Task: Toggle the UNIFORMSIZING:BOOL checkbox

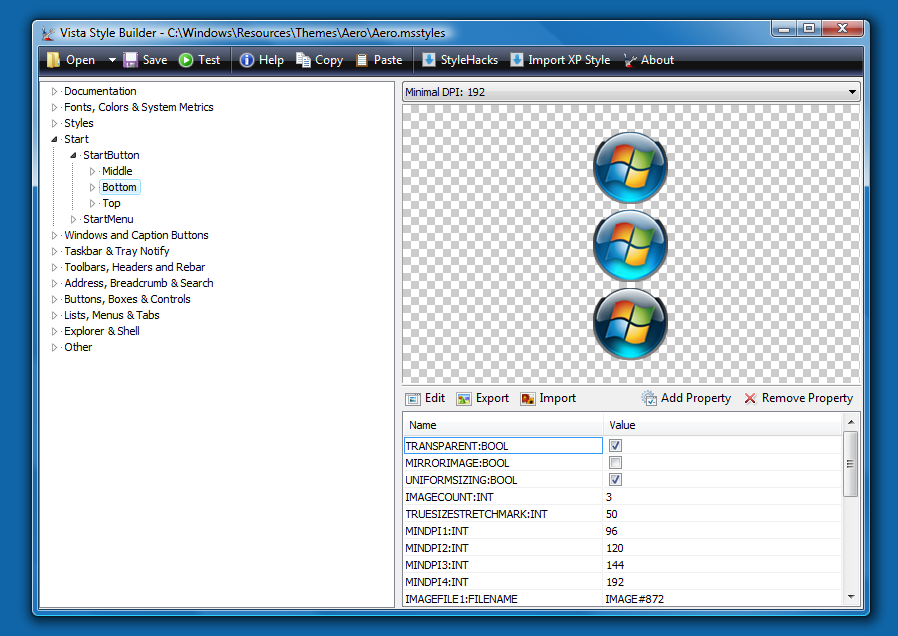Action: coord(616,480)
